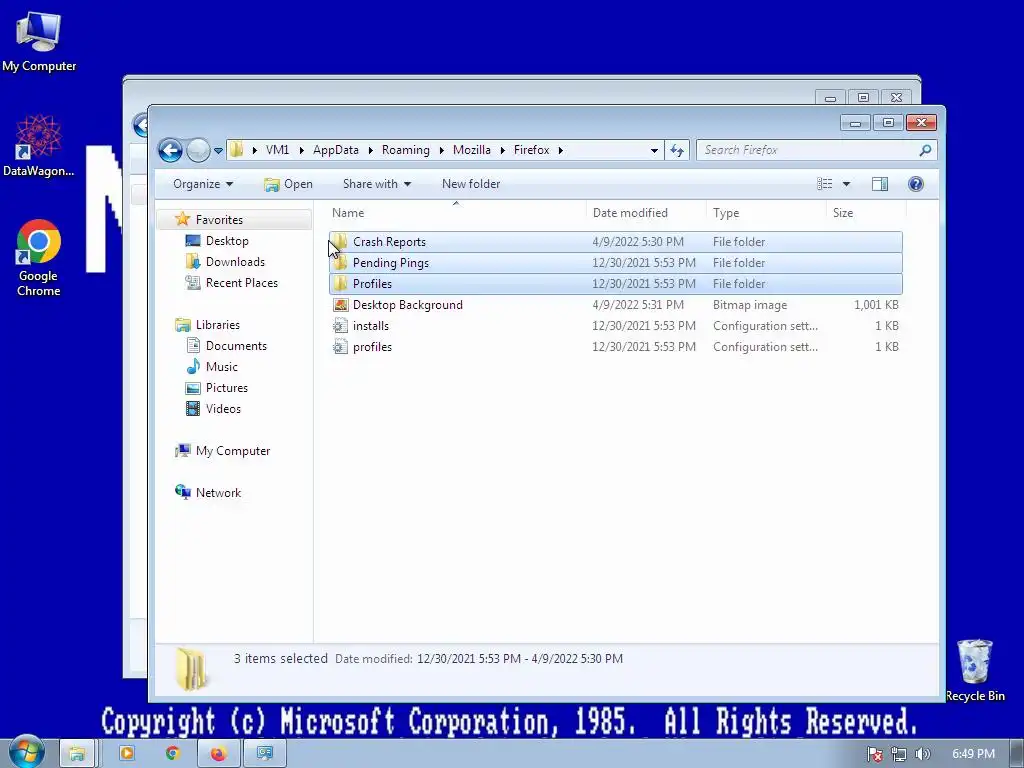Click the File Explorer taskbar icon

77,754
